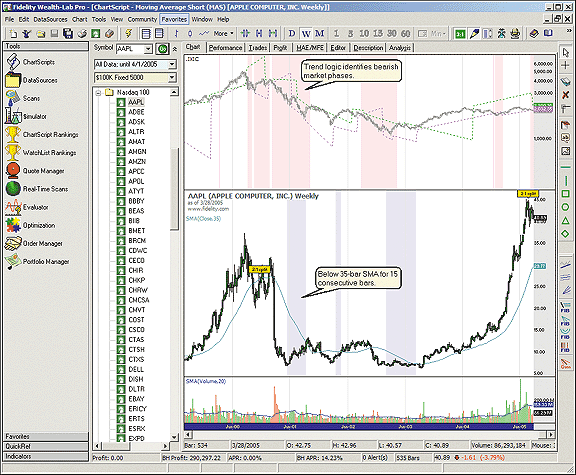Viewport: 576px width, 475px height.
Task: Open the Min scale dropdown
Action: coord(438,34)
